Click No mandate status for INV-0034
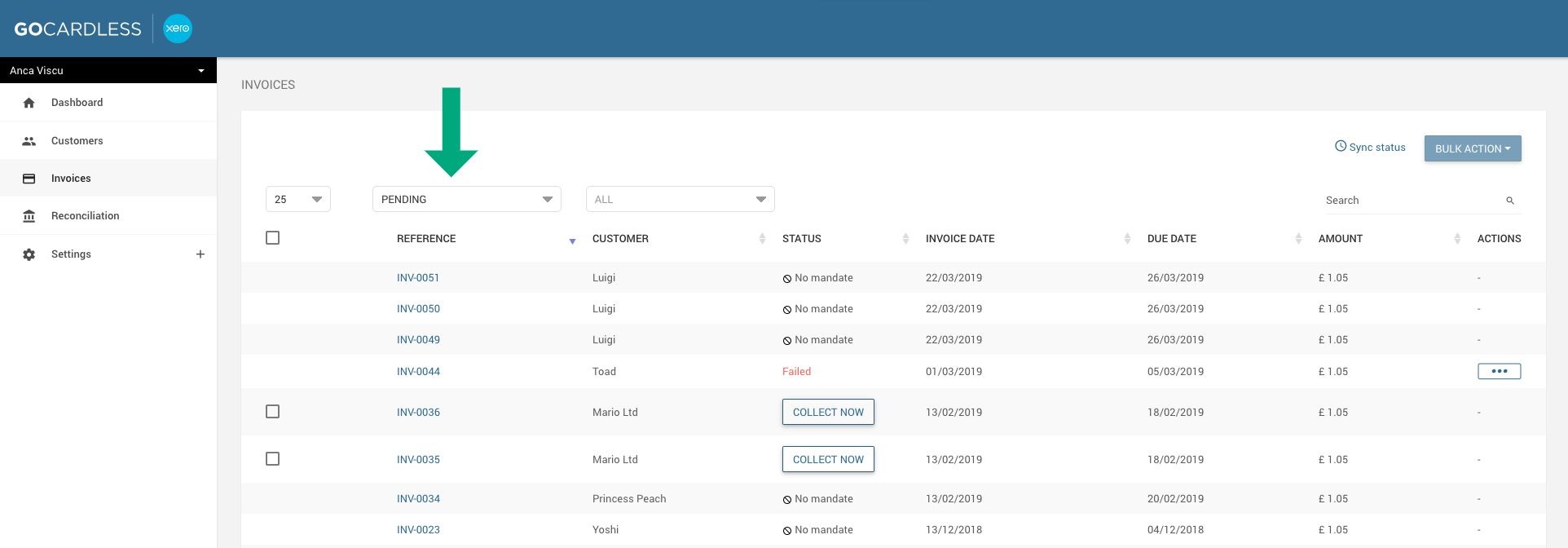This screenshot has height=548, width=1568. click(817, 499)
